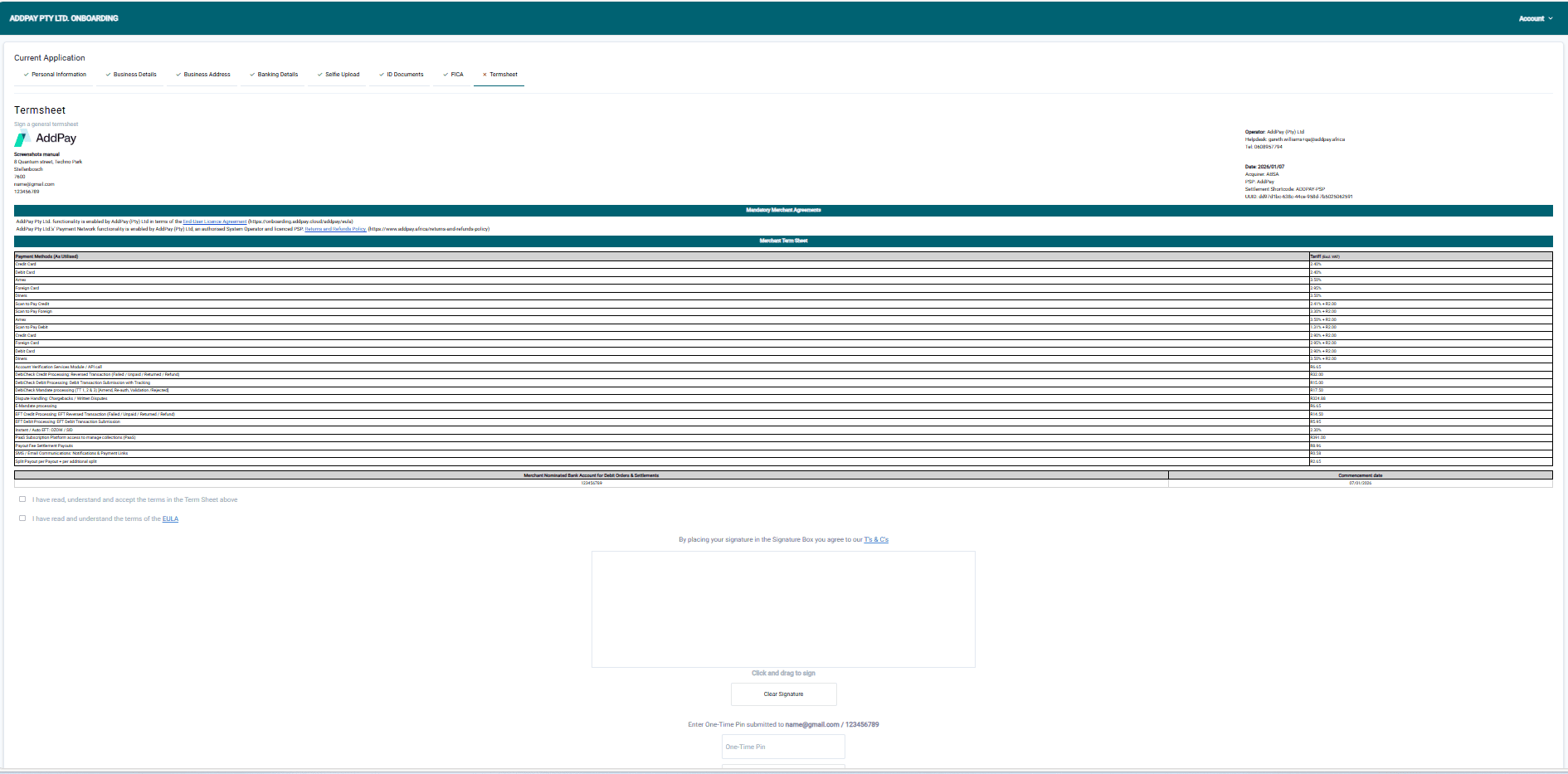This screenshot has width=1568, height=774.
Task: Open the Account dropdown menu
Action: [x=1535, y=18]
